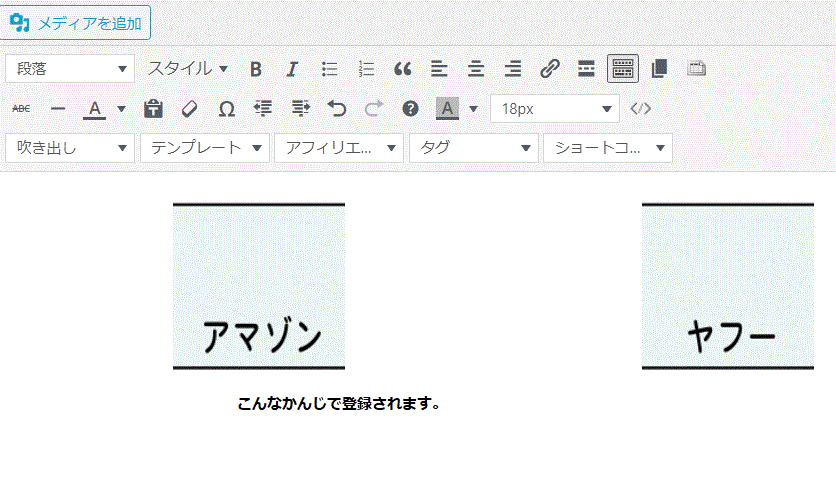Decrease the indent
This screenshot has width=836, height=496.
(263, 109)
